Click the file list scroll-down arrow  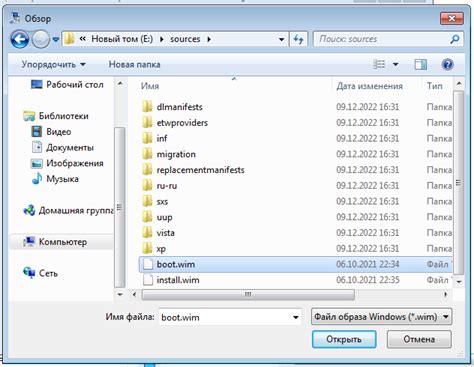pyautogui.click(x=459, y=282)
